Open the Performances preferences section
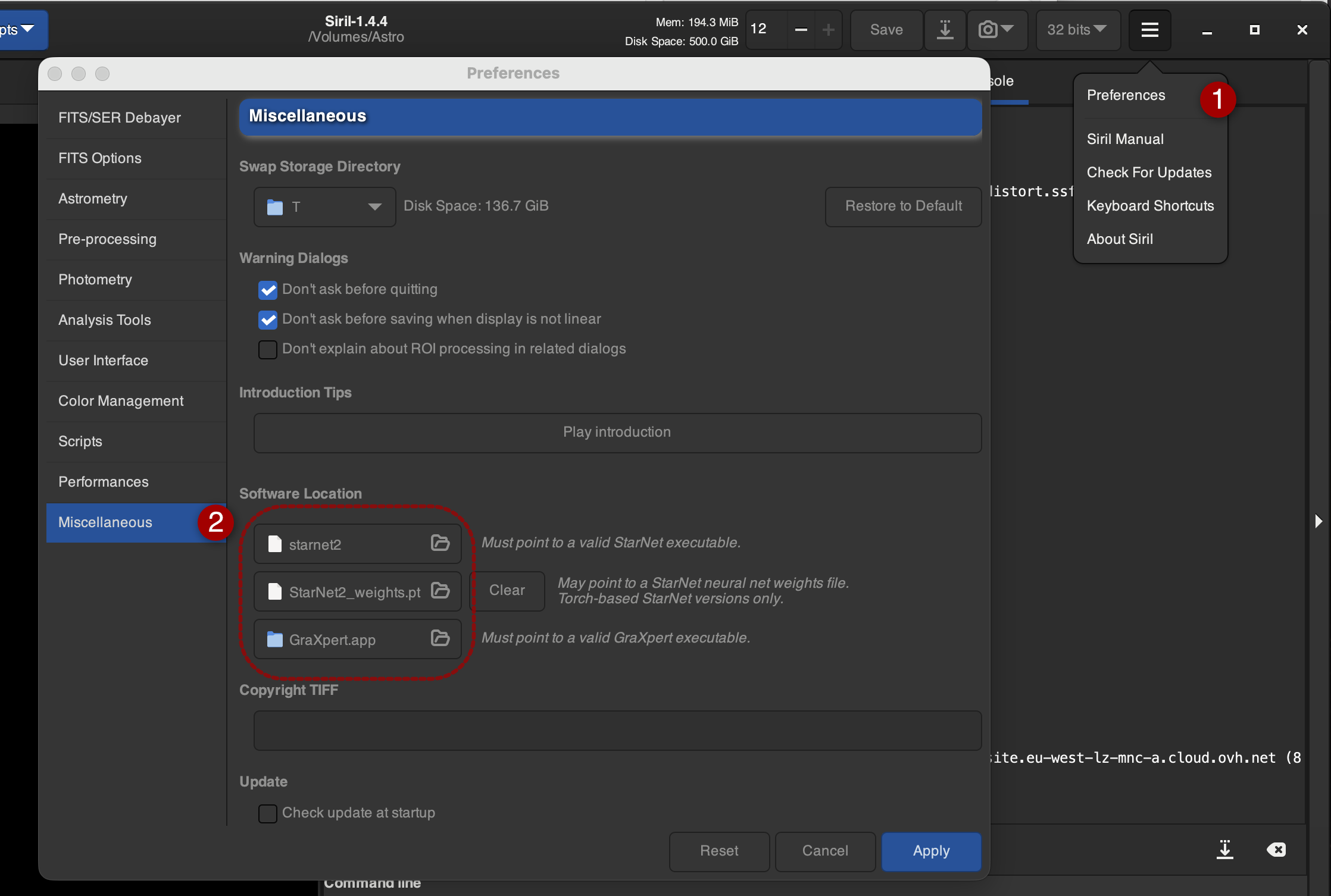Viewport: 1331px width, 896px height. coord(136,482)
